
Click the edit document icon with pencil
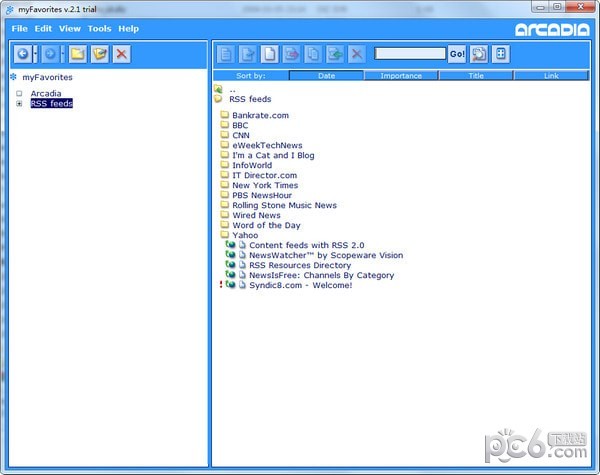[248, 54]
